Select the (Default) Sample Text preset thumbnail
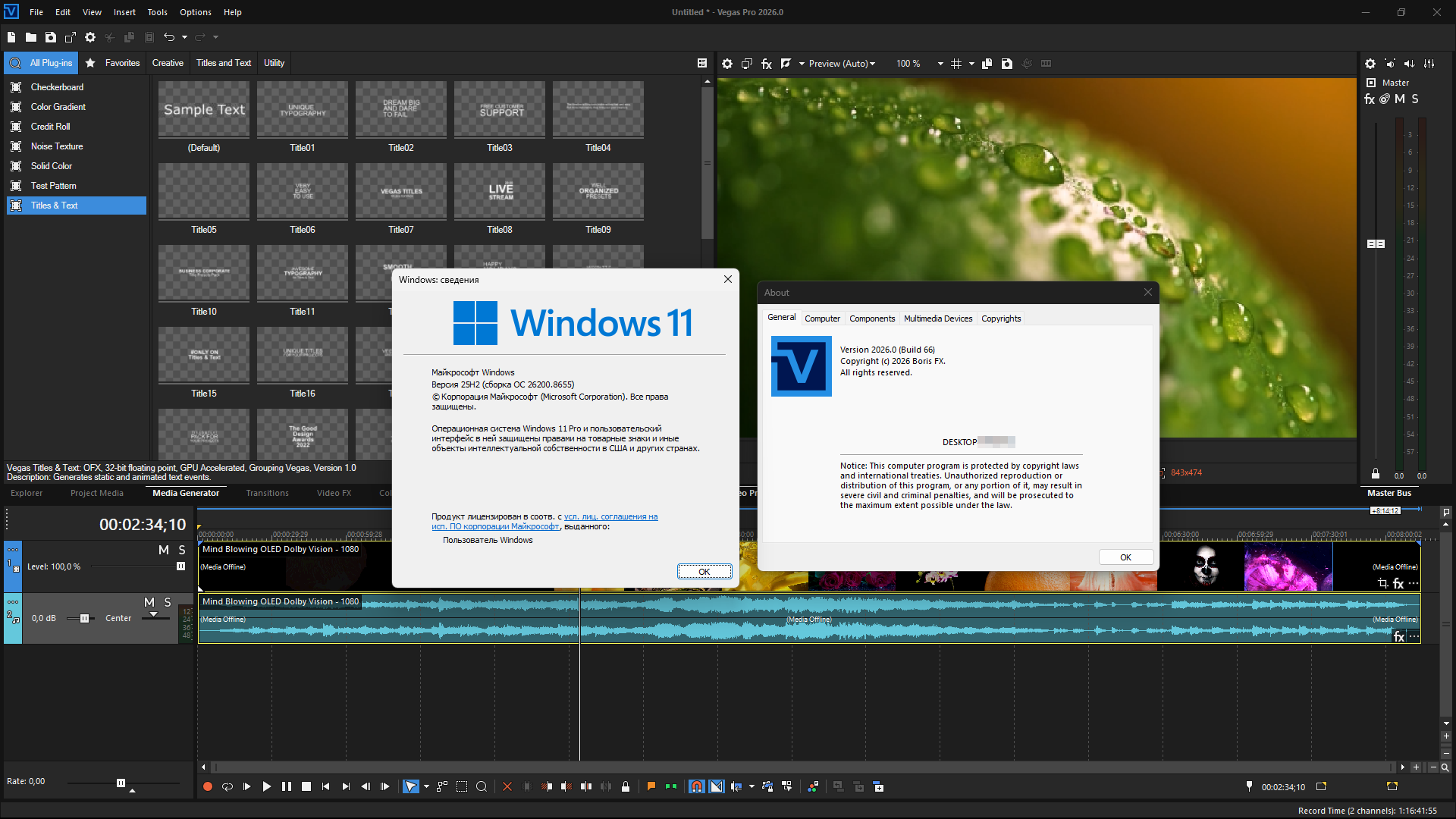1456x819 pixels. coord(204,109)
